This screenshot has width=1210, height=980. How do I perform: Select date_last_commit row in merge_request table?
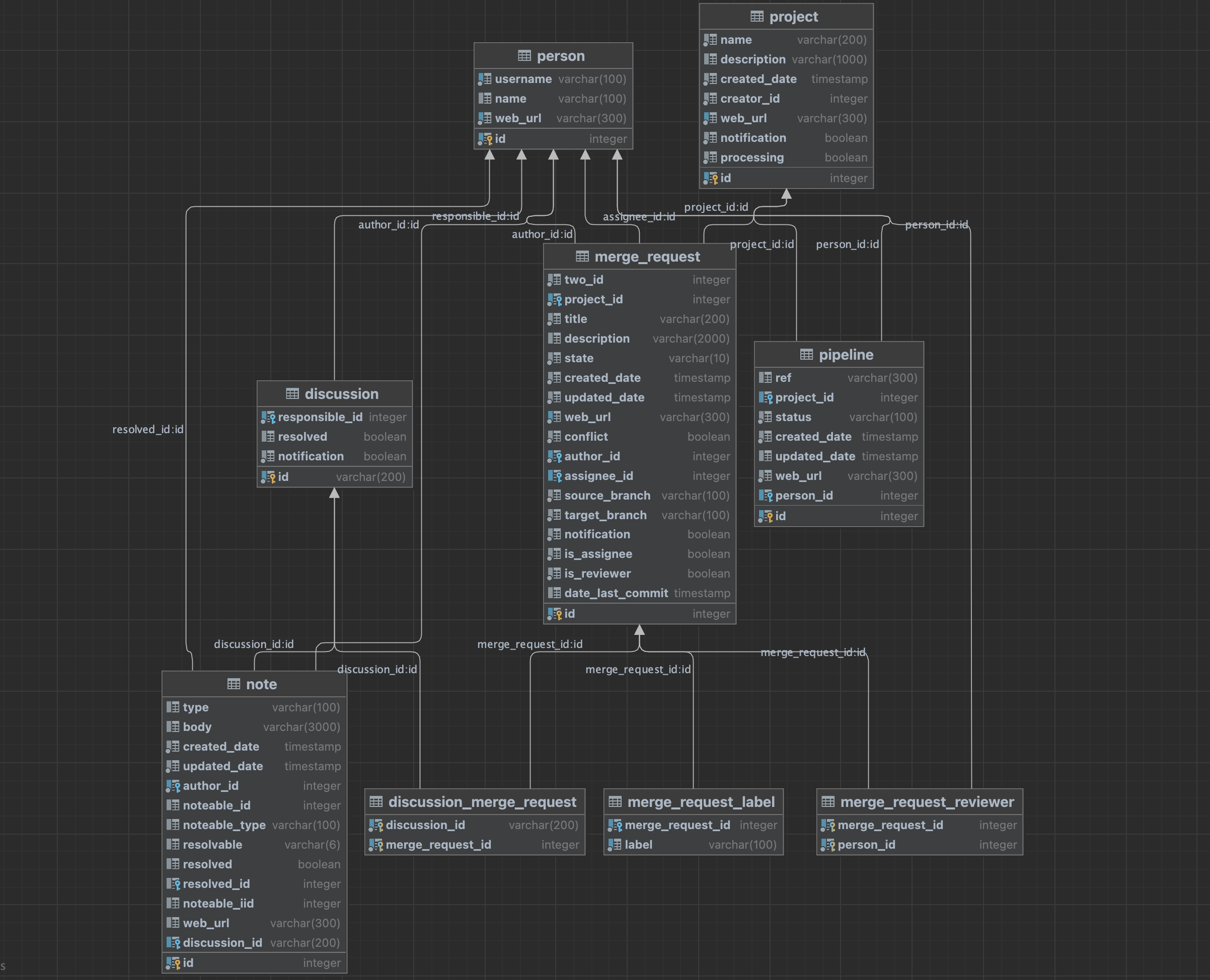tap(639, 593)
